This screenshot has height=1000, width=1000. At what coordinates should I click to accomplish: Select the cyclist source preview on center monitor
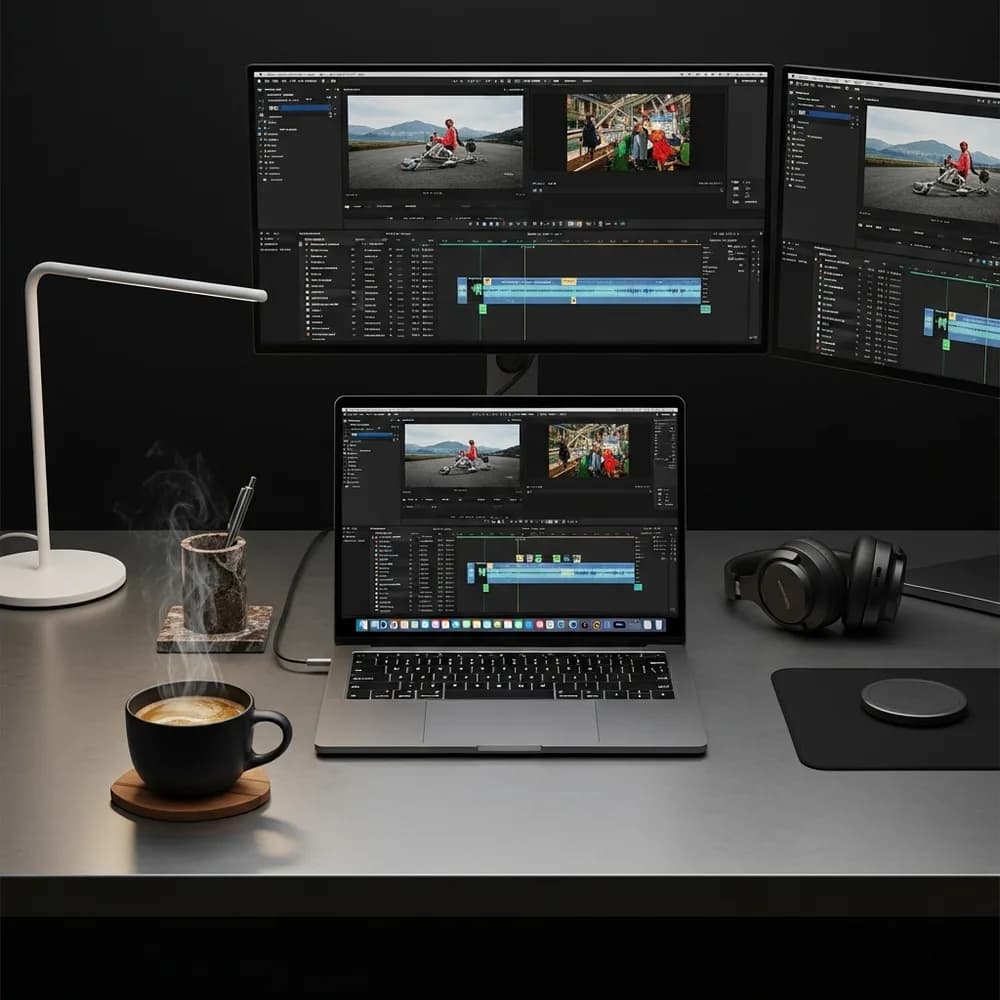click(x=435, y=142)
